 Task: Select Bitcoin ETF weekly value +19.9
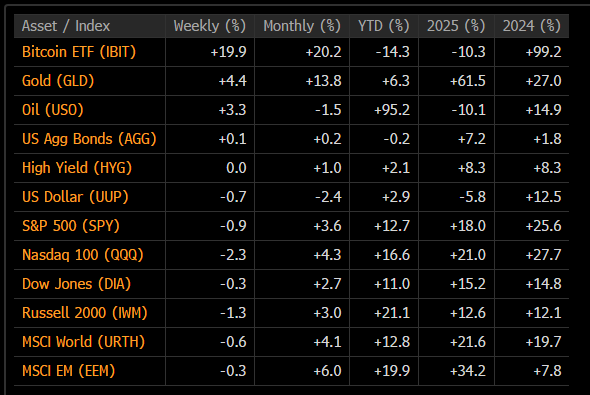click(228, 52)
